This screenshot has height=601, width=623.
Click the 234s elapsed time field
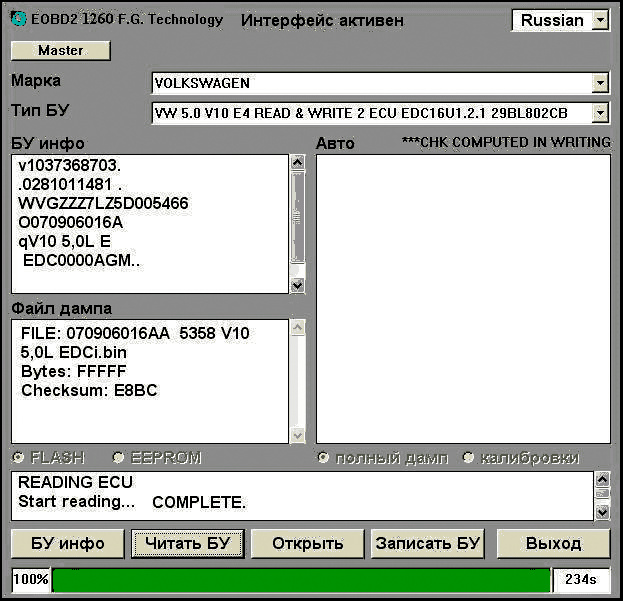[581, 580]
